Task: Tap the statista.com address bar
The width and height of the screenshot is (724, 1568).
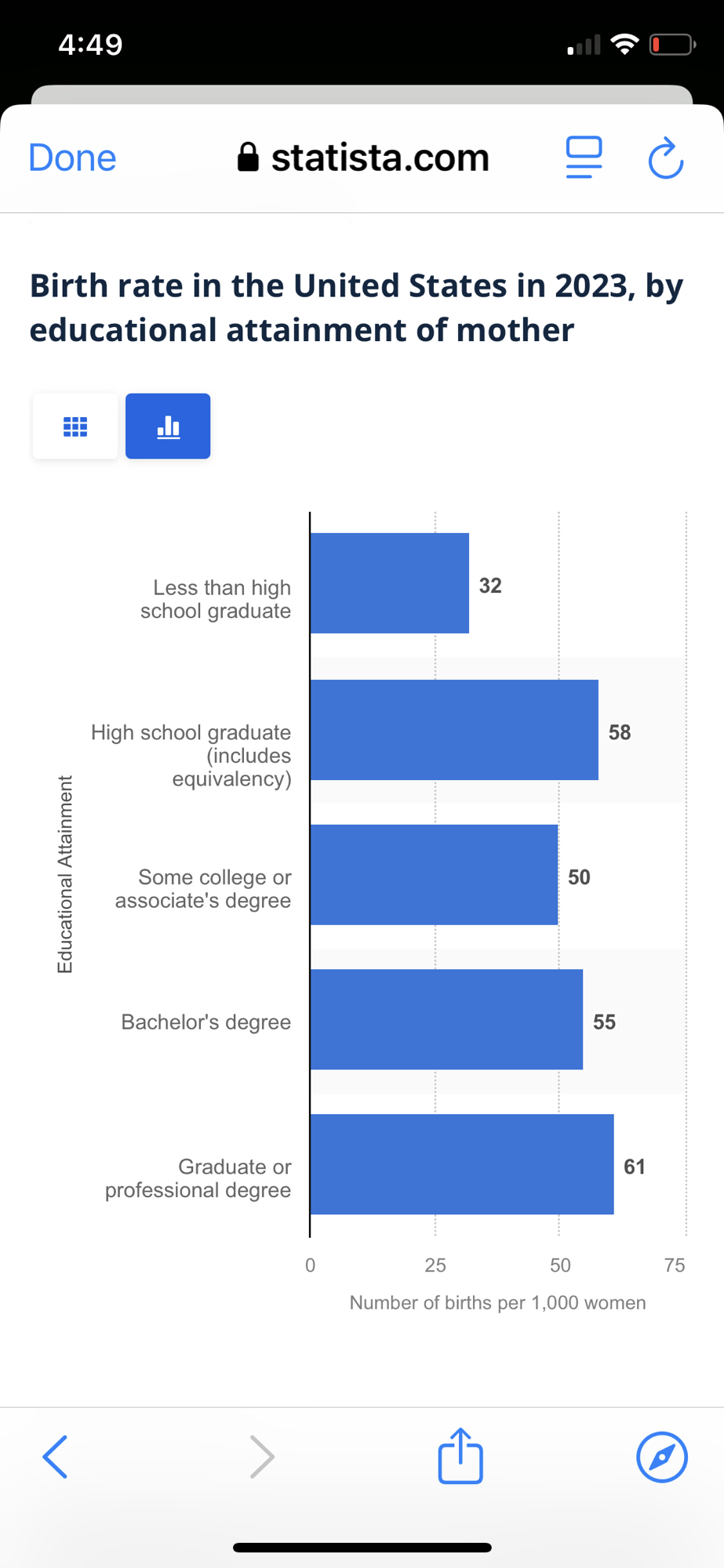Action: coord(380,158)
